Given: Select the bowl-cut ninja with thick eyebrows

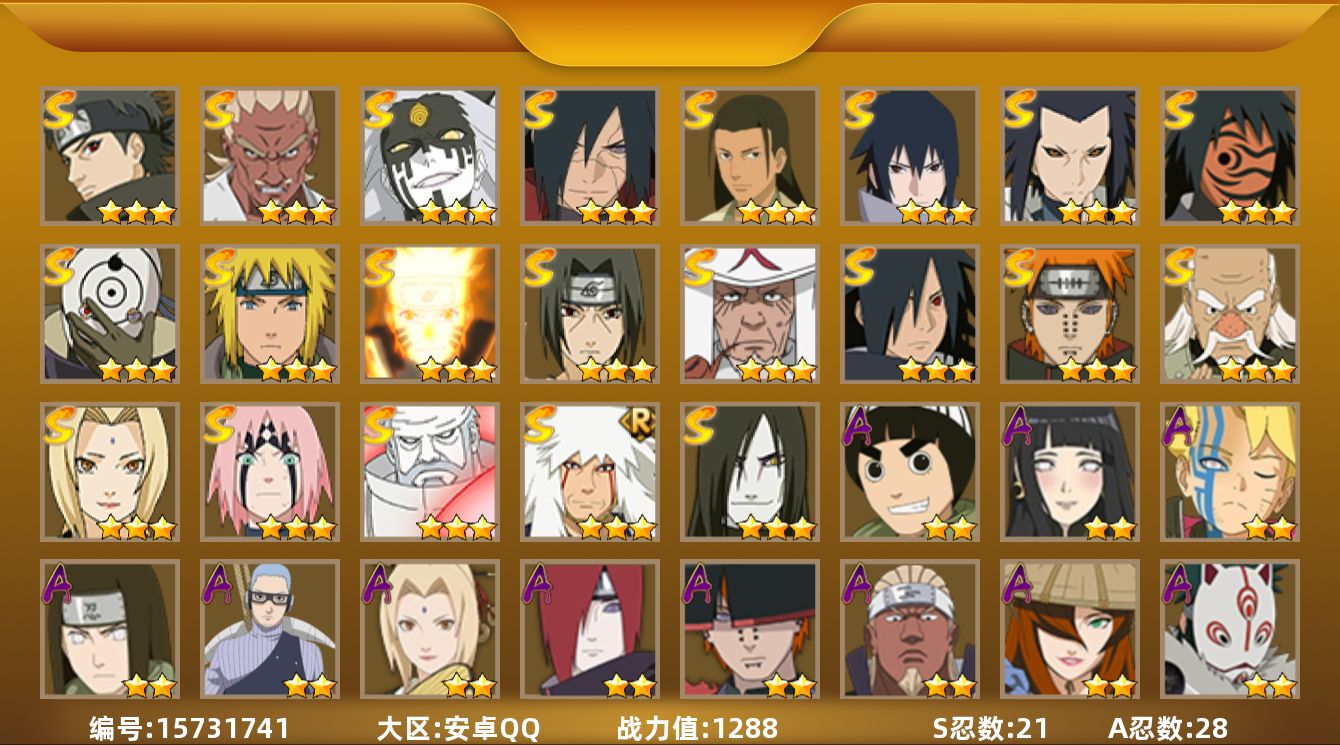Looking at the screenshot, I should [x=909, y=471].
